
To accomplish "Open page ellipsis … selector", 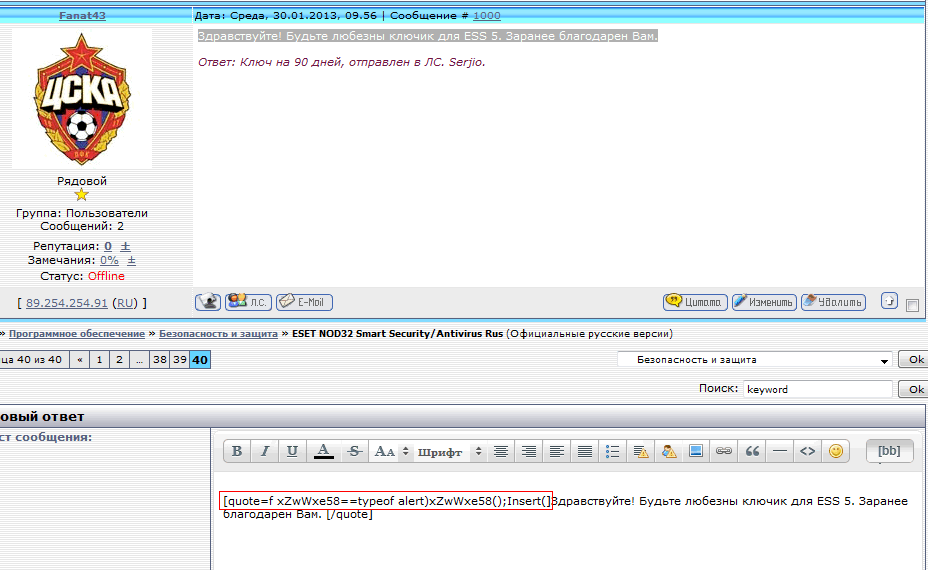I will 140,359.
